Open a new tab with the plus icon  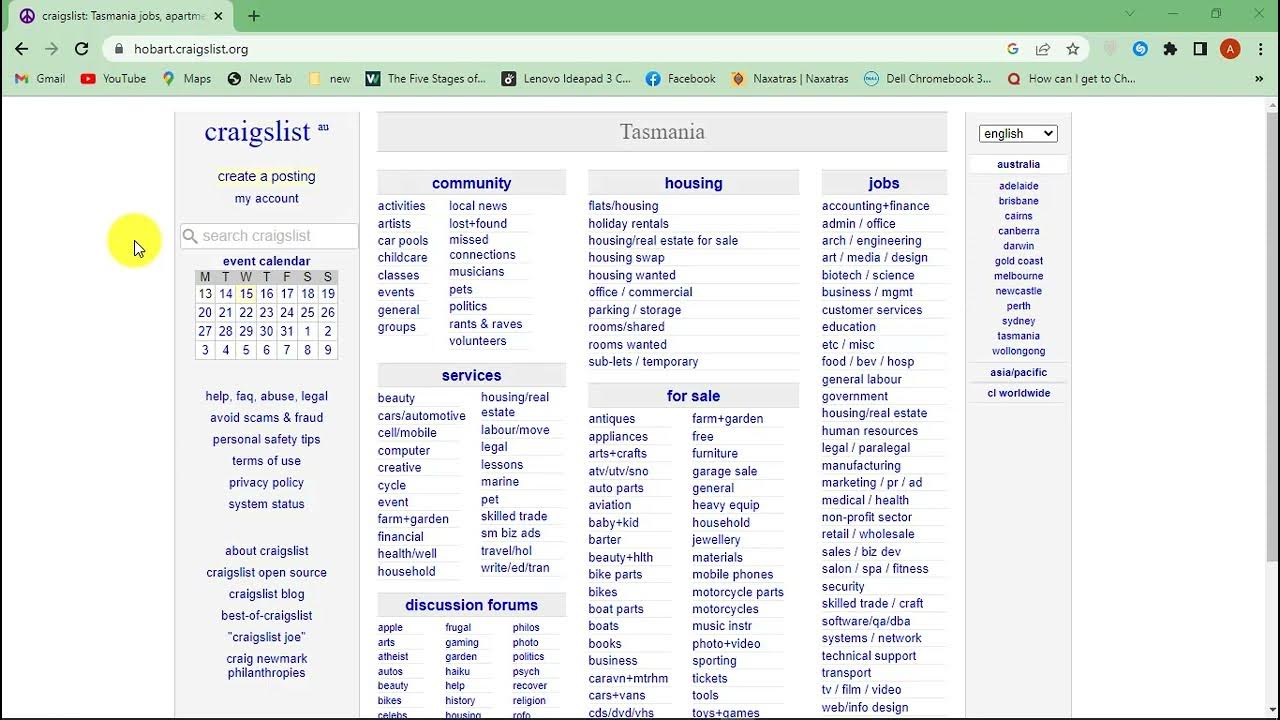pos(254,16)
